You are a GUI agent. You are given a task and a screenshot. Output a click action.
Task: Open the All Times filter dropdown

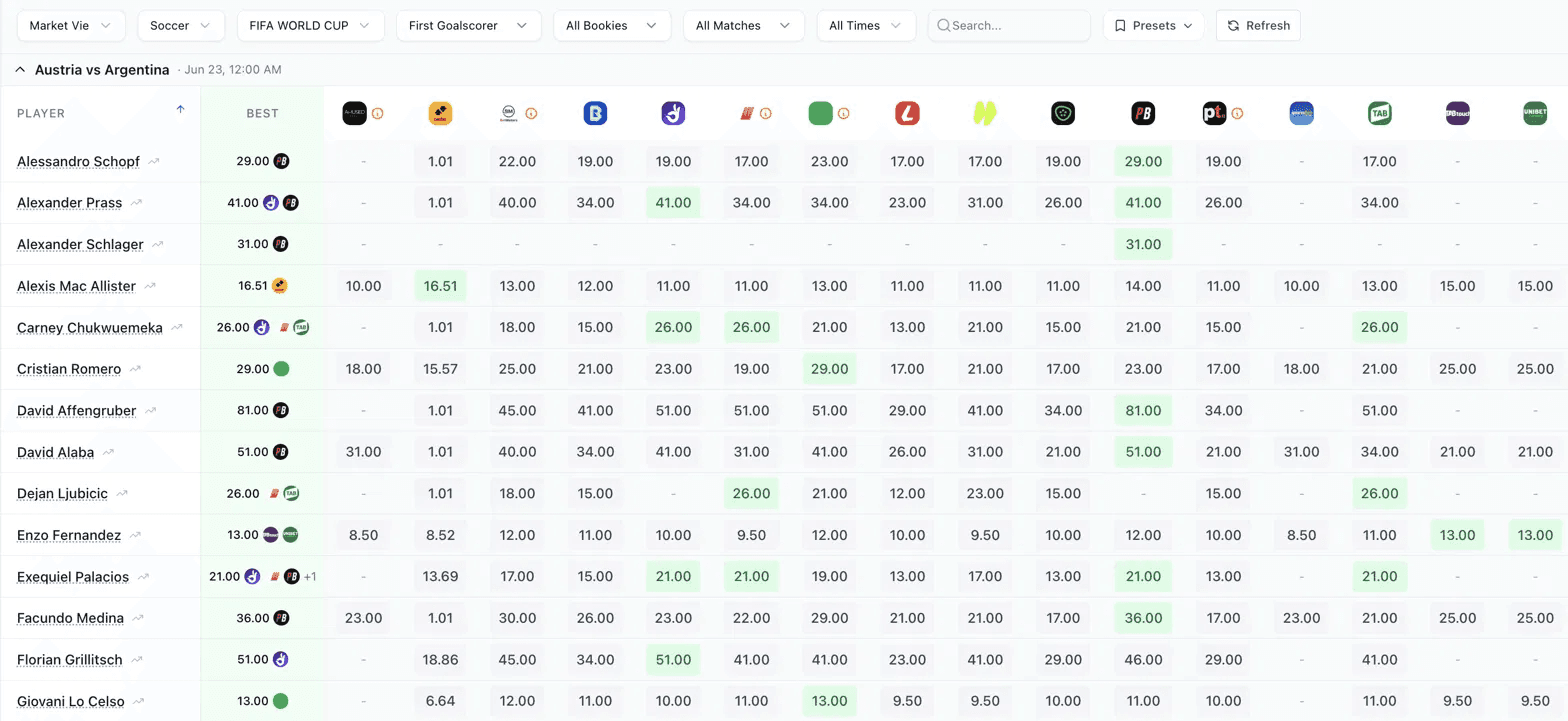pos(866,26)
